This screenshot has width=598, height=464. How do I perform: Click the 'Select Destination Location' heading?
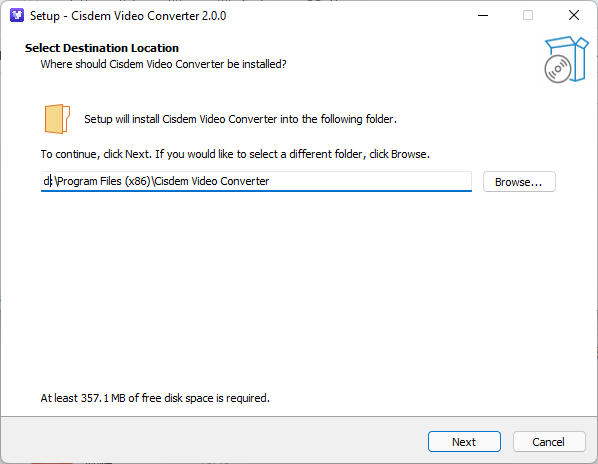tap(102, 48)
